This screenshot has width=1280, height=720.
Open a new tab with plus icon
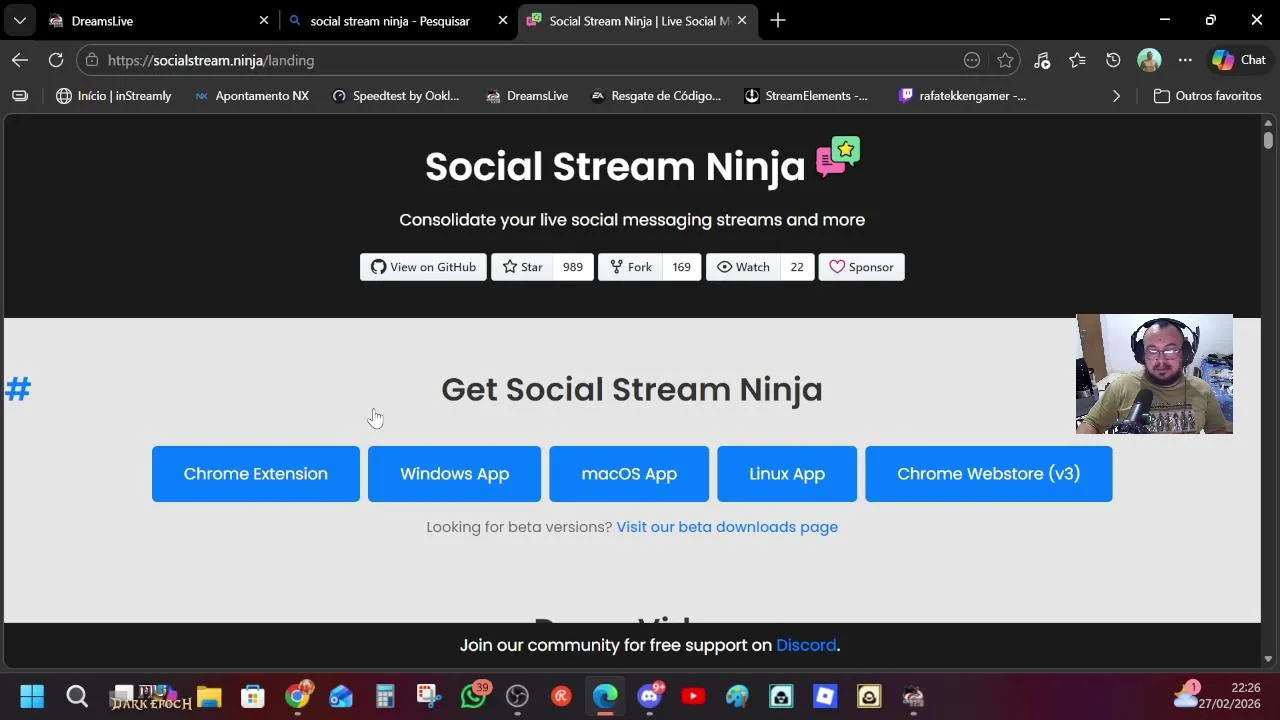pyautogui.click(x=778, y=20)
